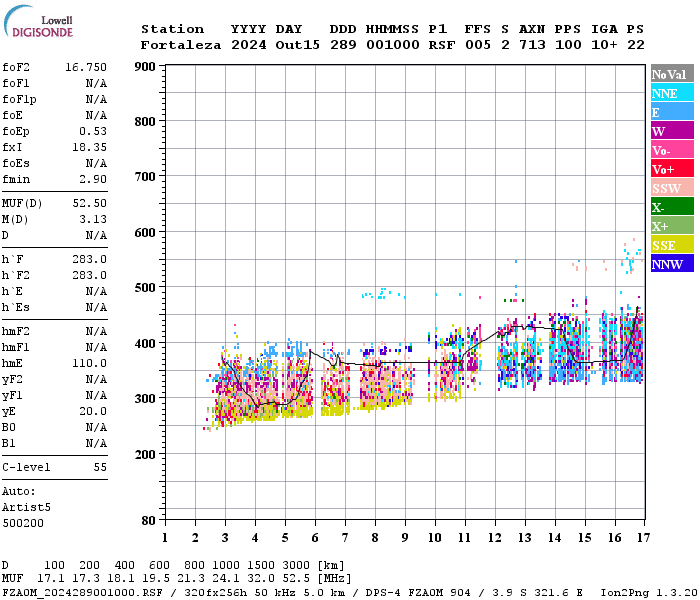
Task: Click the 17 frequency axis label
Action: click(x=643, y=538)
